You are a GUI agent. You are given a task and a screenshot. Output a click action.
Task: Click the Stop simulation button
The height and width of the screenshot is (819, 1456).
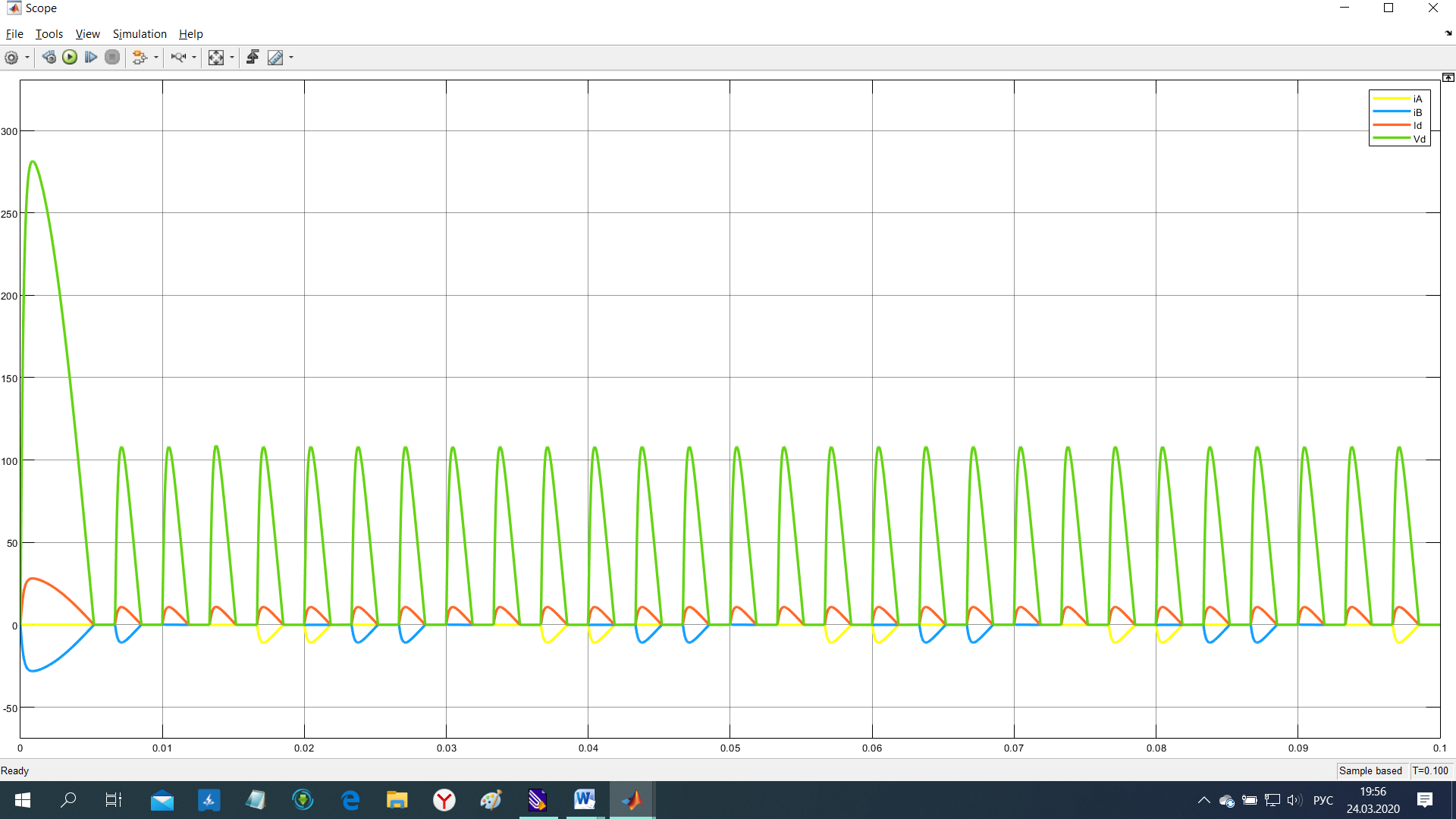pyautogui.click(x=112, y=58)
